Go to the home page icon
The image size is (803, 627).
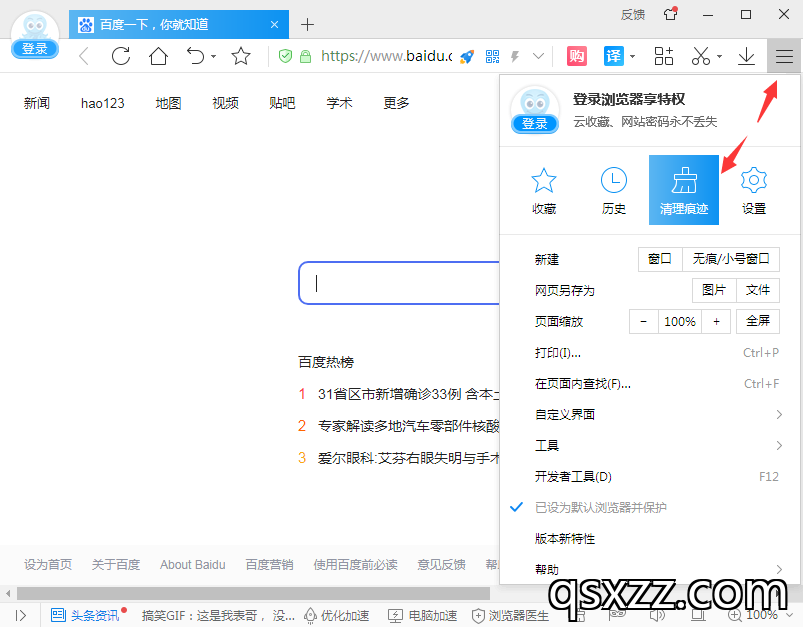pos(158,56)
